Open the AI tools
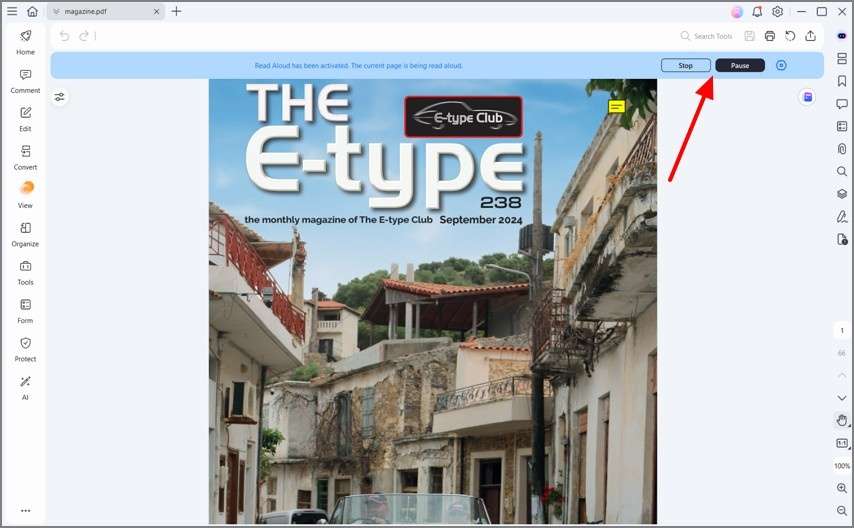This screenshot has width=854, height=528. pos(25,388)
